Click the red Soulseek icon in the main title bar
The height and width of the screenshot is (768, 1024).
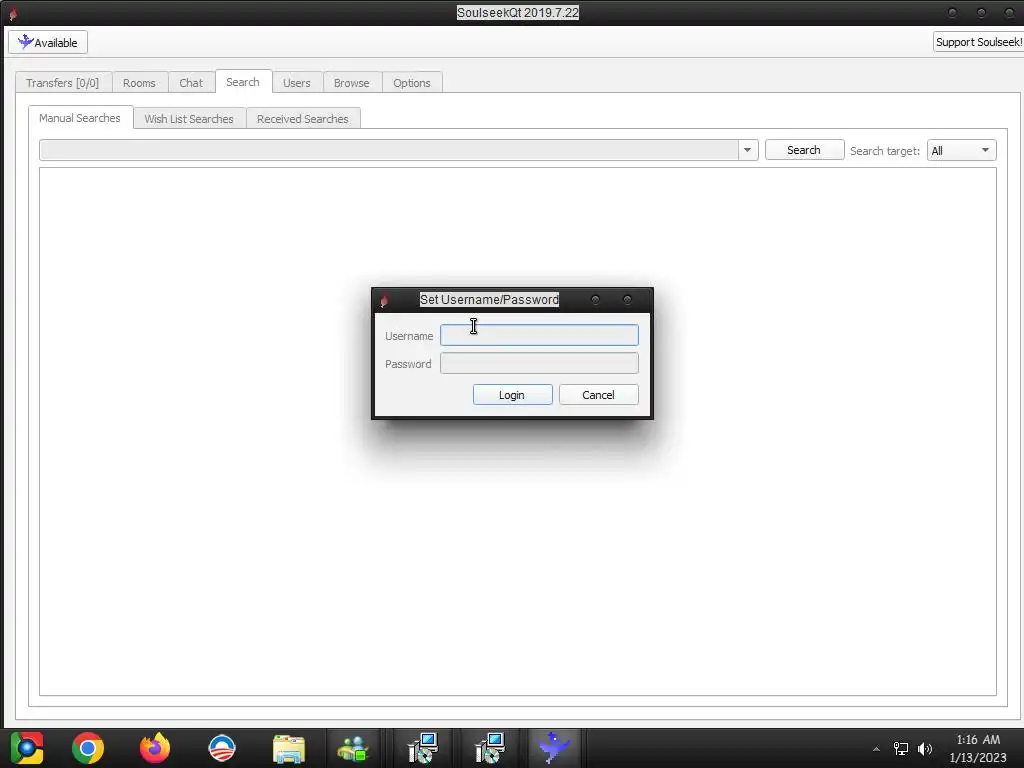pos(12,13)
